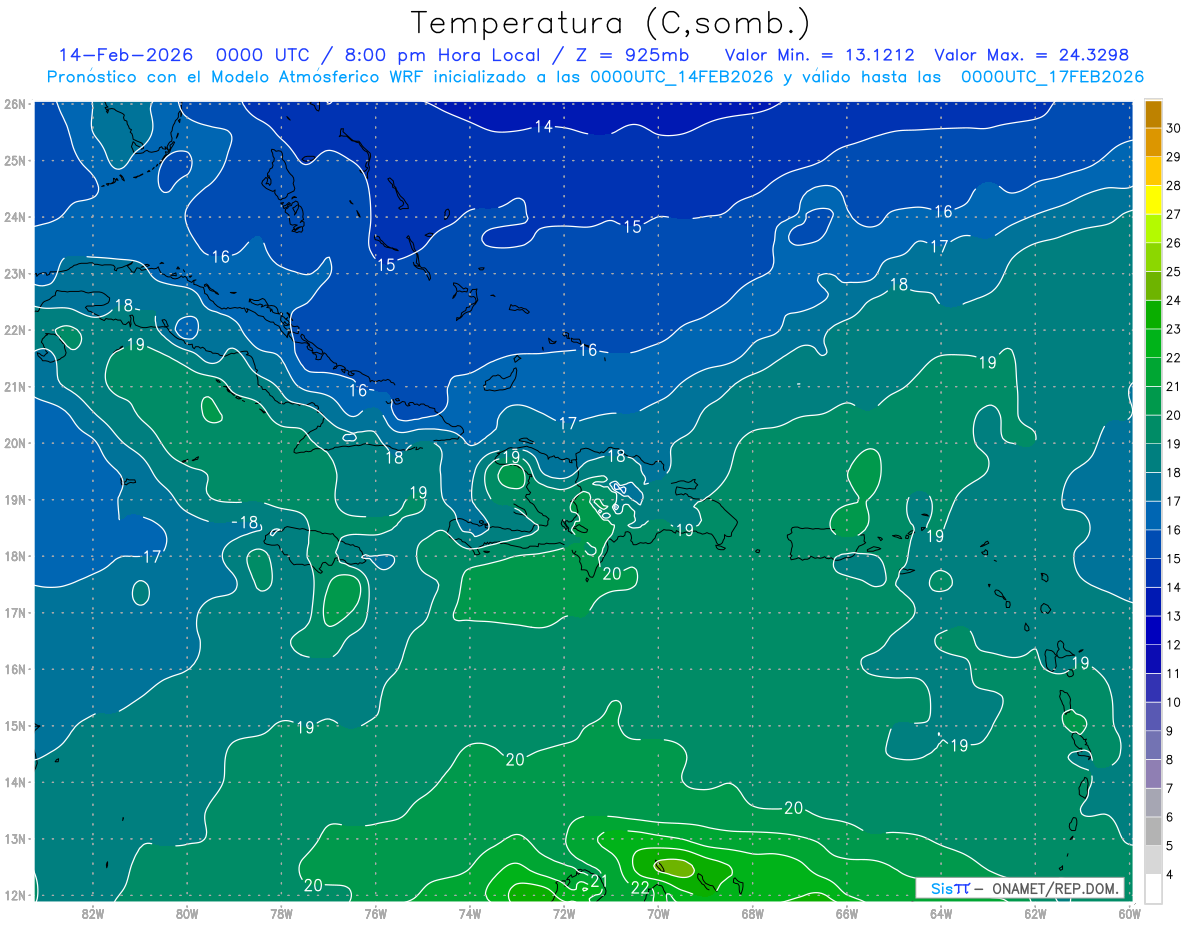Click the '82W' longitude axis label
Screen dimensions: 1200x927
(93, 913)
